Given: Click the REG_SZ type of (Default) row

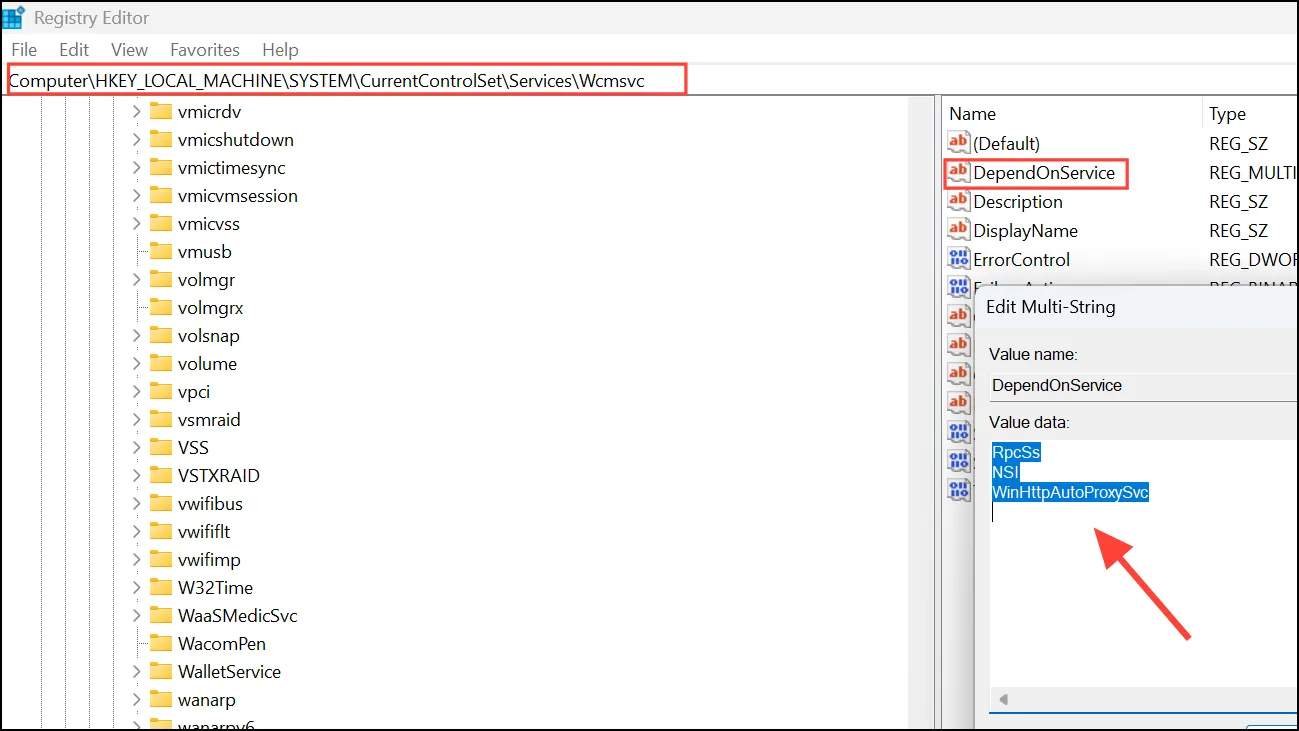Looking at the screenshot, I should click(x=1238, y=143).
